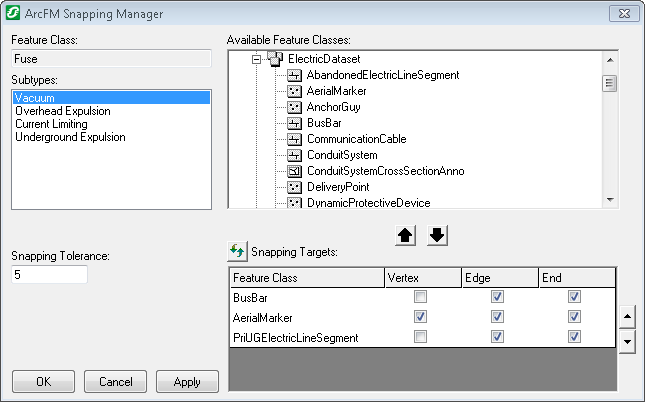Toggle End checkbox for AerialMarker
645x402 pixels.
(x=574, y=317)
